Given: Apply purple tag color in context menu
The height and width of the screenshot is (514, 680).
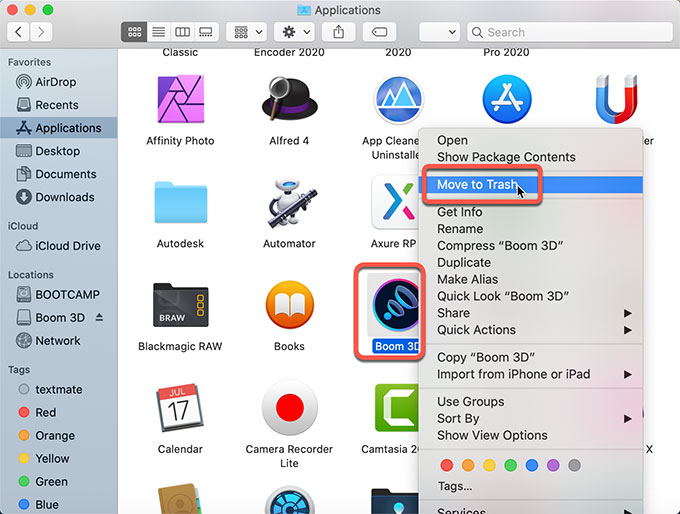Looking at the screenshot, I should pyautogui.click(x=553, y=465).
